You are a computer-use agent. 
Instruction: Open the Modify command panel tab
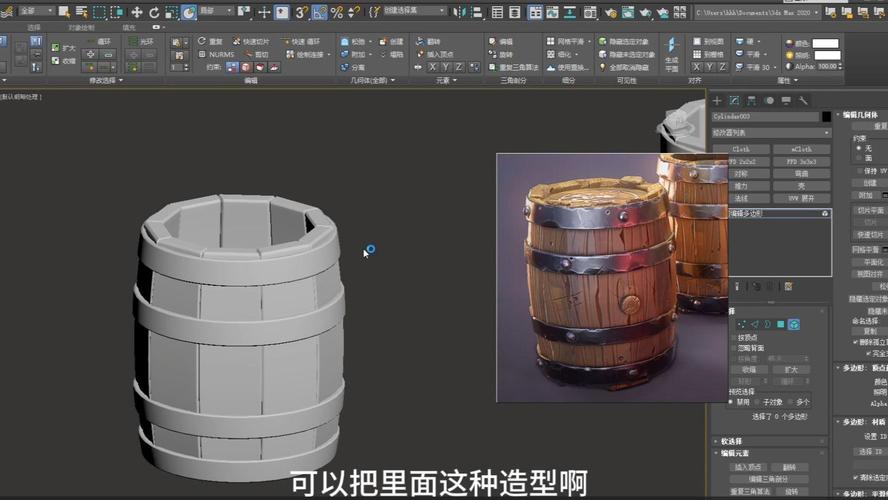(735, 101)
